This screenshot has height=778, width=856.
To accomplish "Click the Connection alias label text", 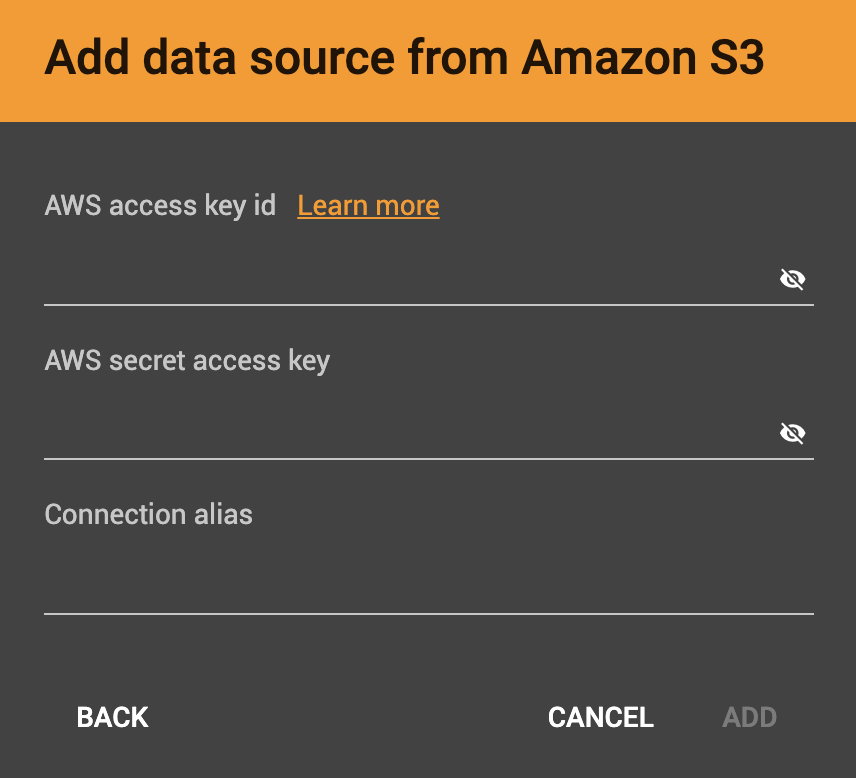I will [x=148, y=514].
